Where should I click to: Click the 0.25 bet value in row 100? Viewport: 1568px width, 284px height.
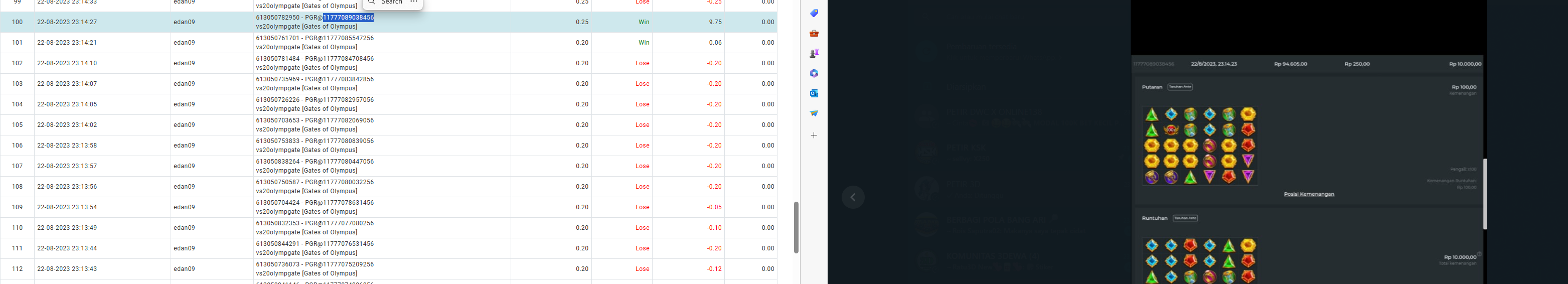tap(582, 22)
